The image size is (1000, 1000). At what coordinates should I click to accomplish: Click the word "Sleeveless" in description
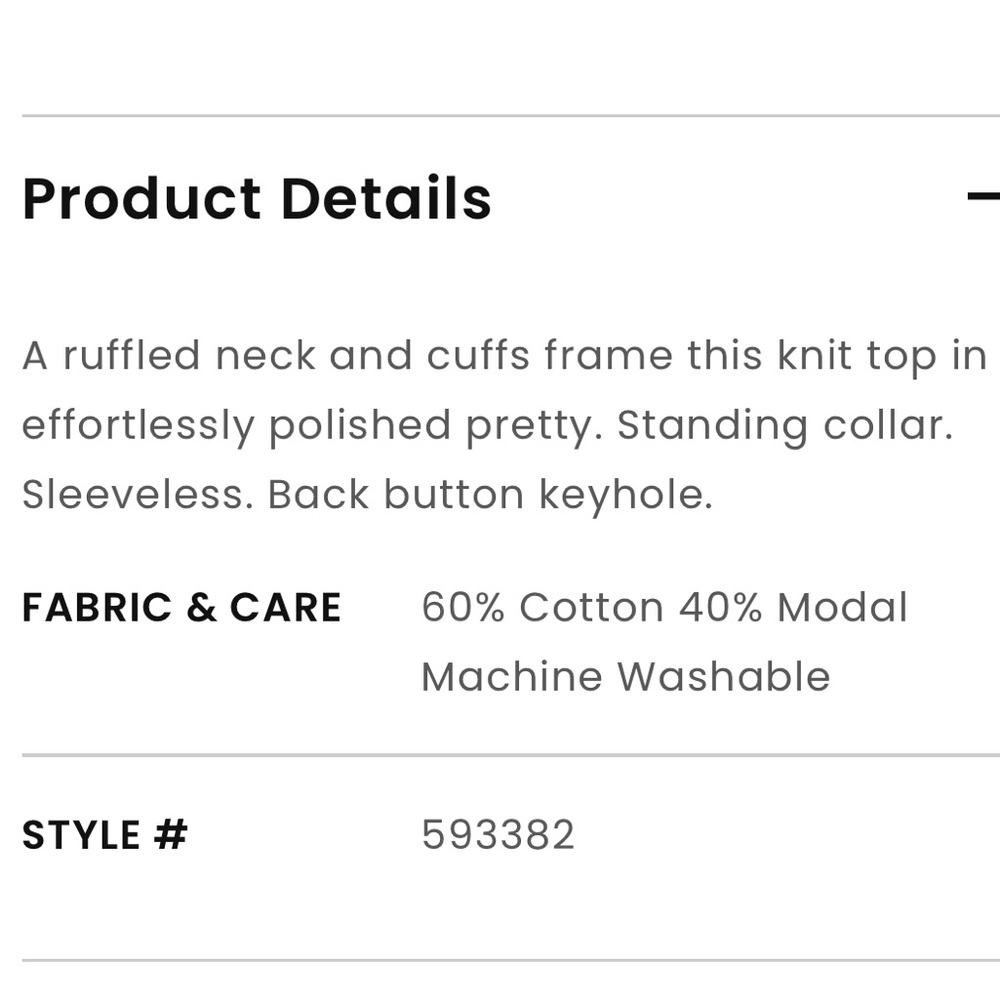click(135, 495)
